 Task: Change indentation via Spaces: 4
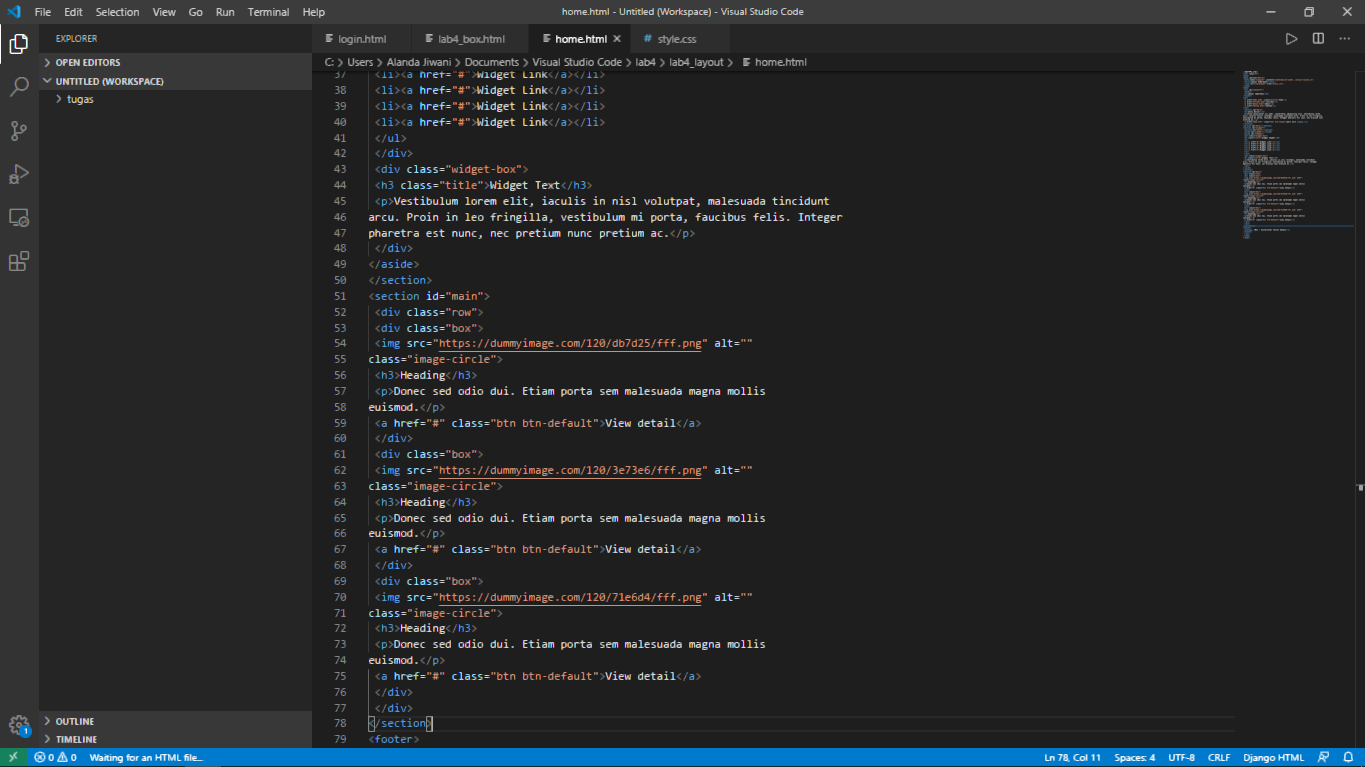click(x=1135, y=757)
